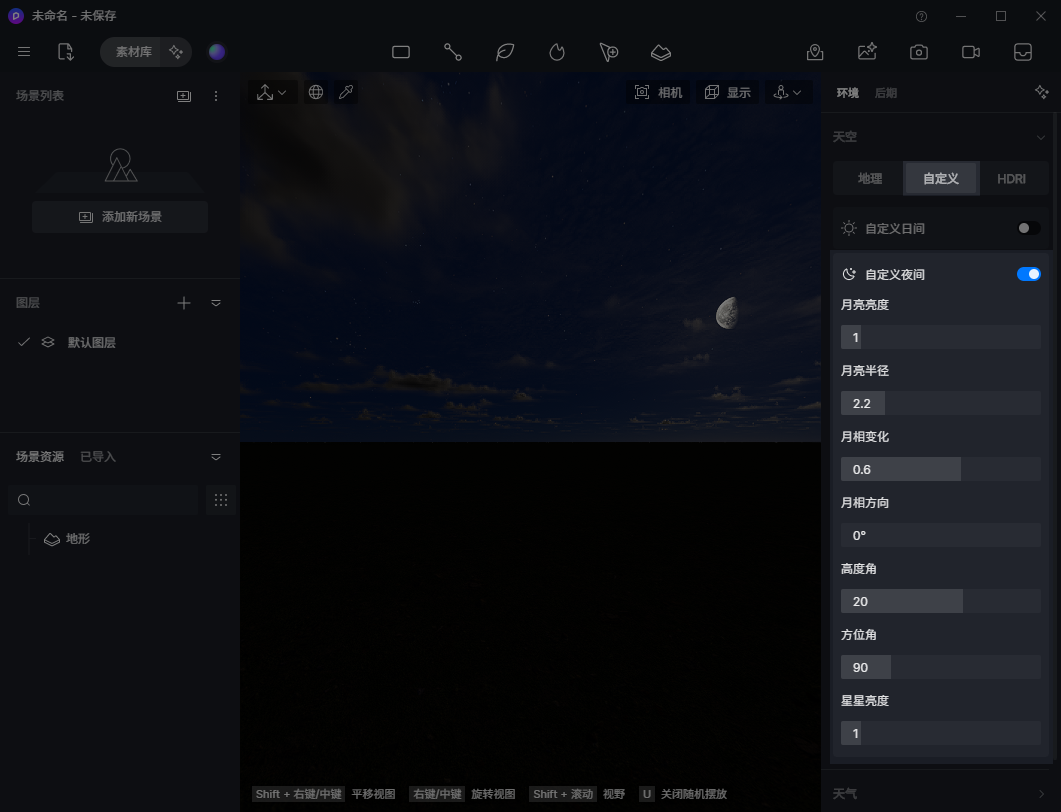
Task: Collapse the 天空 section chevron
Action: click(1041, 137)
